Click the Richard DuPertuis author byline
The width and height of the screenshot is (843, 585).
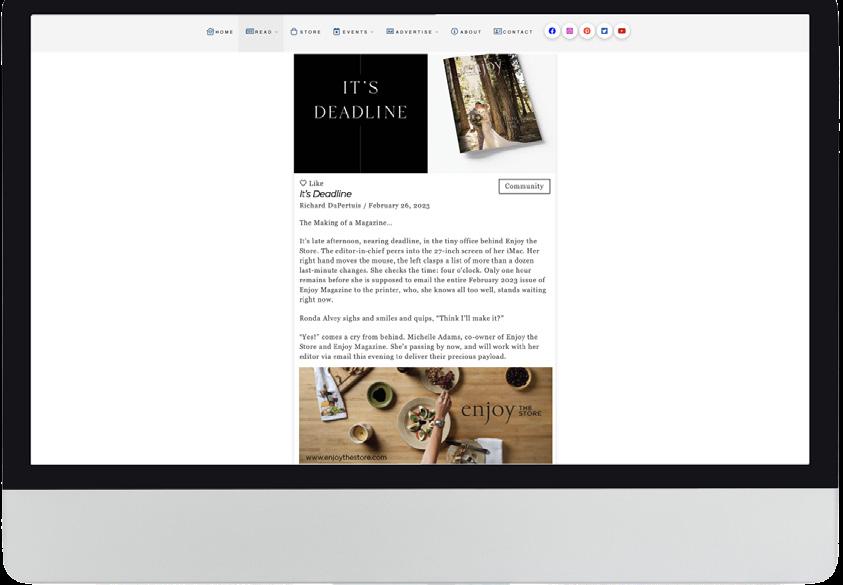(331, 205)
